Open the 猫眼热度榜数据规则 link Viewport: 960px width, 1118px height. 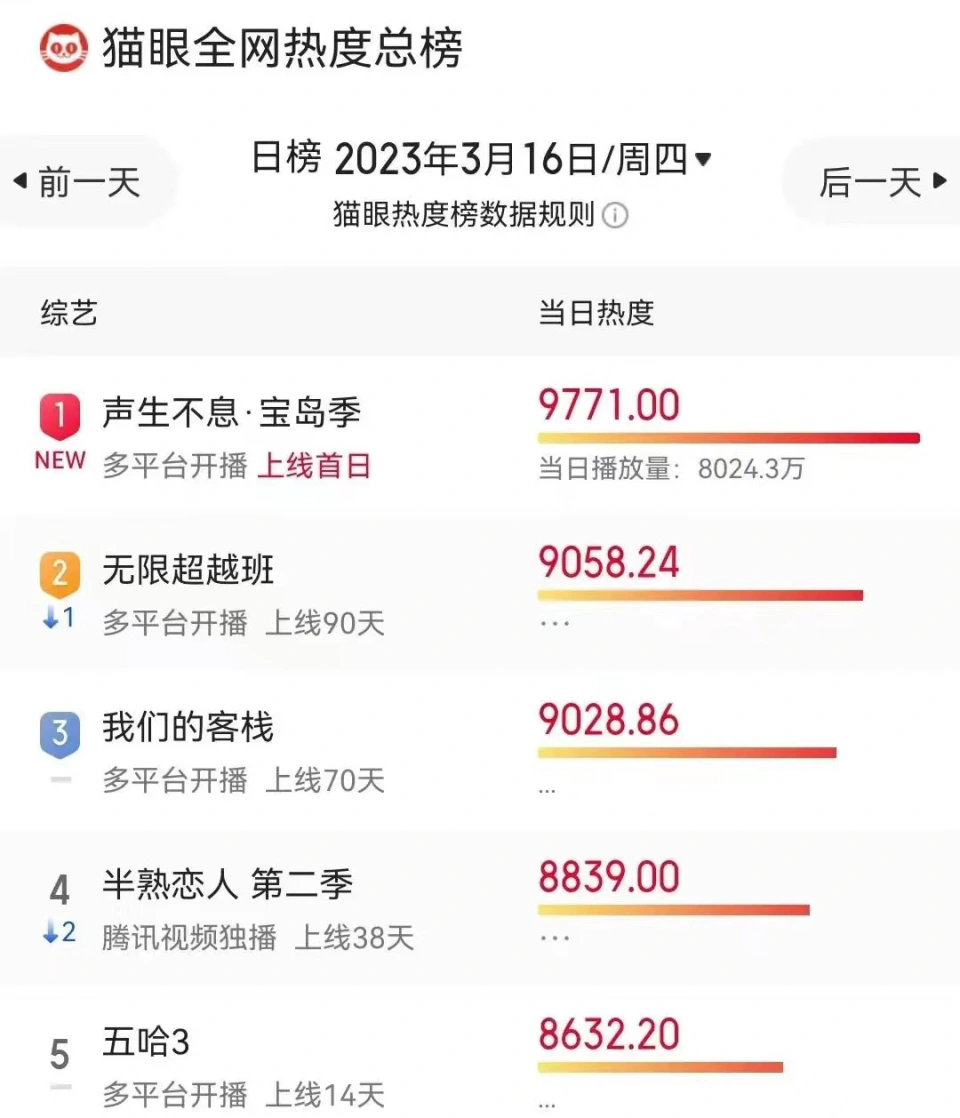(x=464, y=215)
